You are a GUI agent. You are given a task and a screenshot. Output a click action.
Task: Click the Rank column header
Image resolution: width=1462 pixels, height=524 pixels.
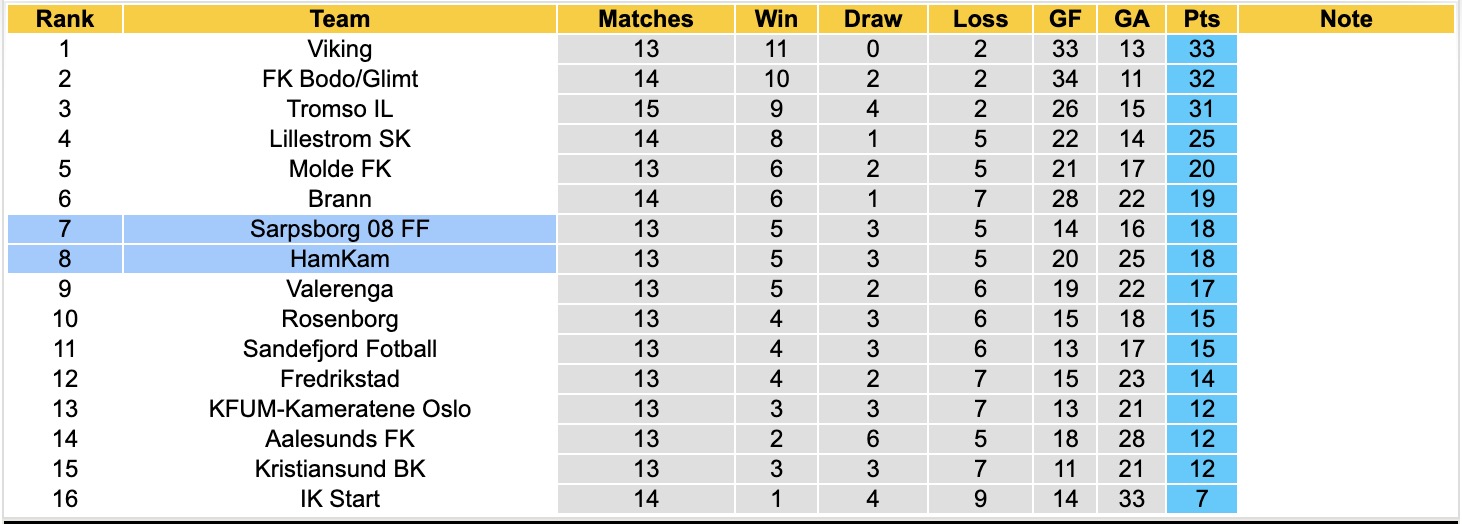tap(65, 19)
